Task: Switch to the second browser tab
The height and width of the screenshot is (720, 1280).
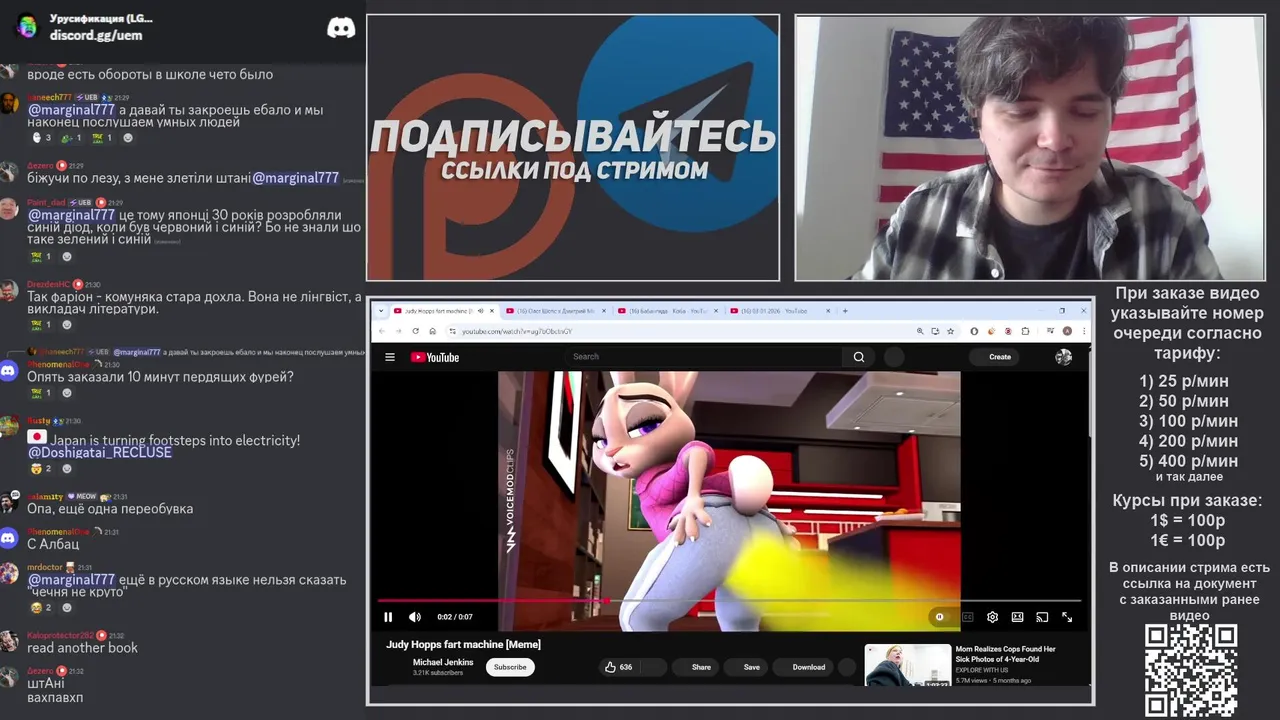Action: (x=555, y=311)
